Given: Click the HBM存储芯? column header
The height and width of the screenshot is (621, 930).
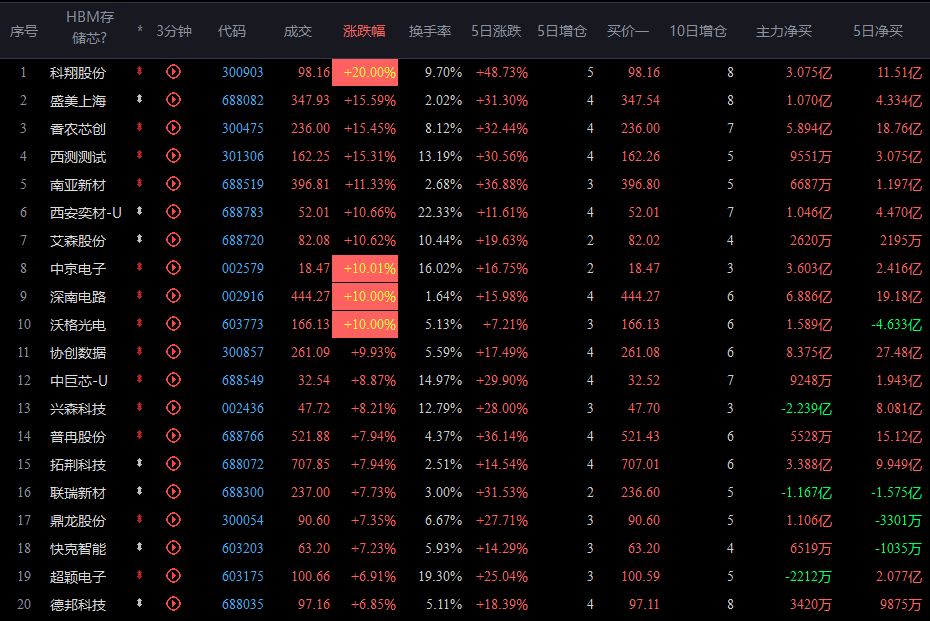Looking at the screenshot, I should (x=90, y=27).
